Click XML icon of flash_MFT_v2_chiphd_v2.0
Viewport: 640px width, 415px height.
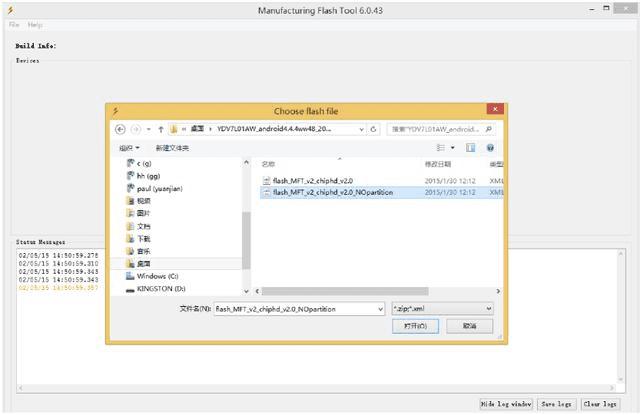click(x=267, y=180)
